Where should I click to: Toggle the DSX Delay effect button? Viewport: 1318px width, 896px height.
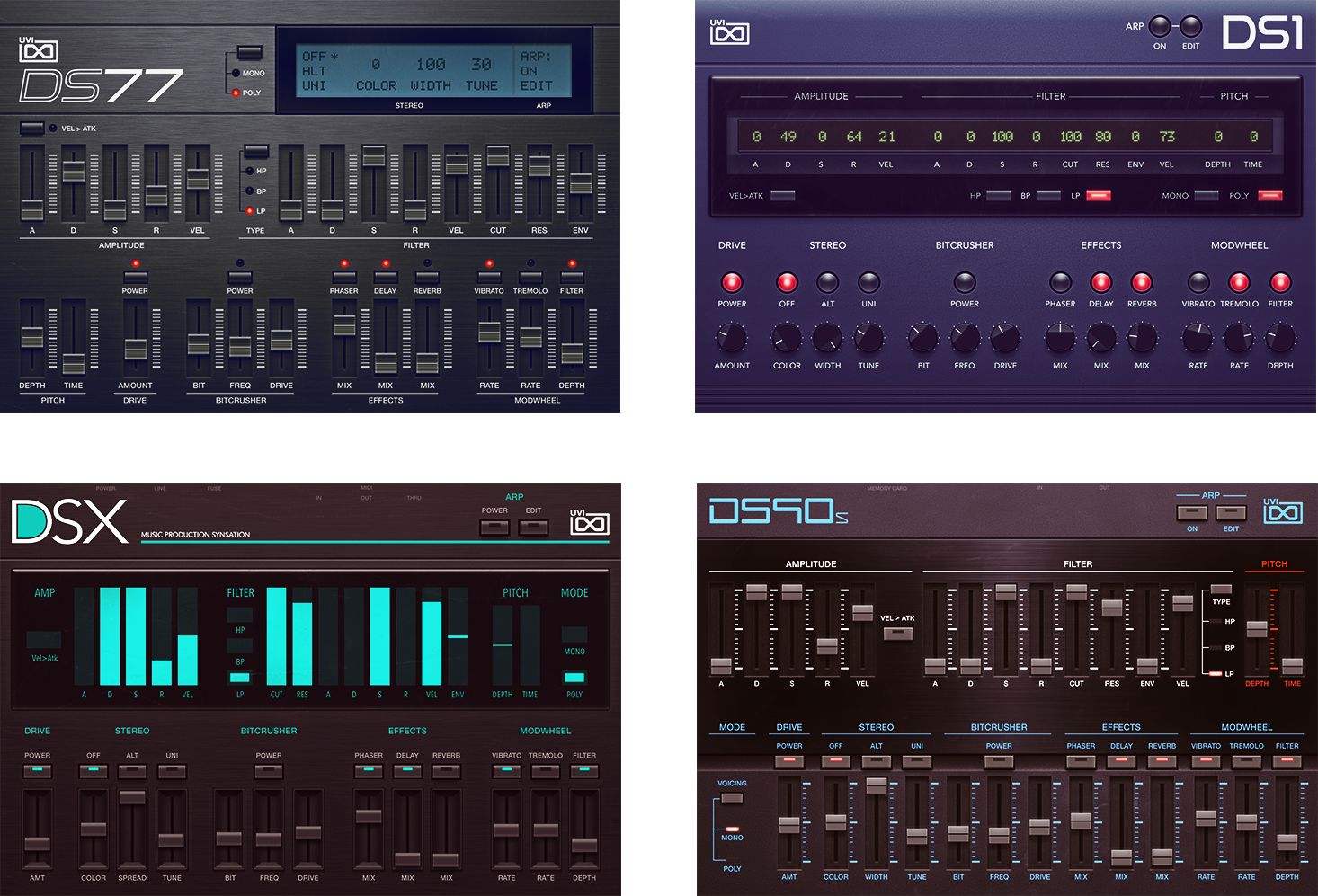(407, 771)
